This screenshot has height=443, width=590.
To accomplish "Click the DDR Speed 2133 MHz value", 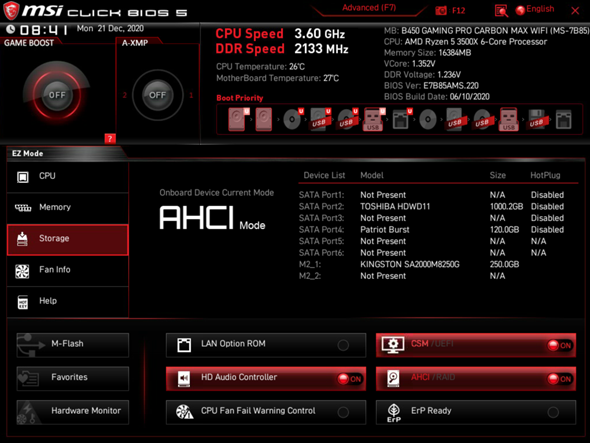I will tap(321, 49).
